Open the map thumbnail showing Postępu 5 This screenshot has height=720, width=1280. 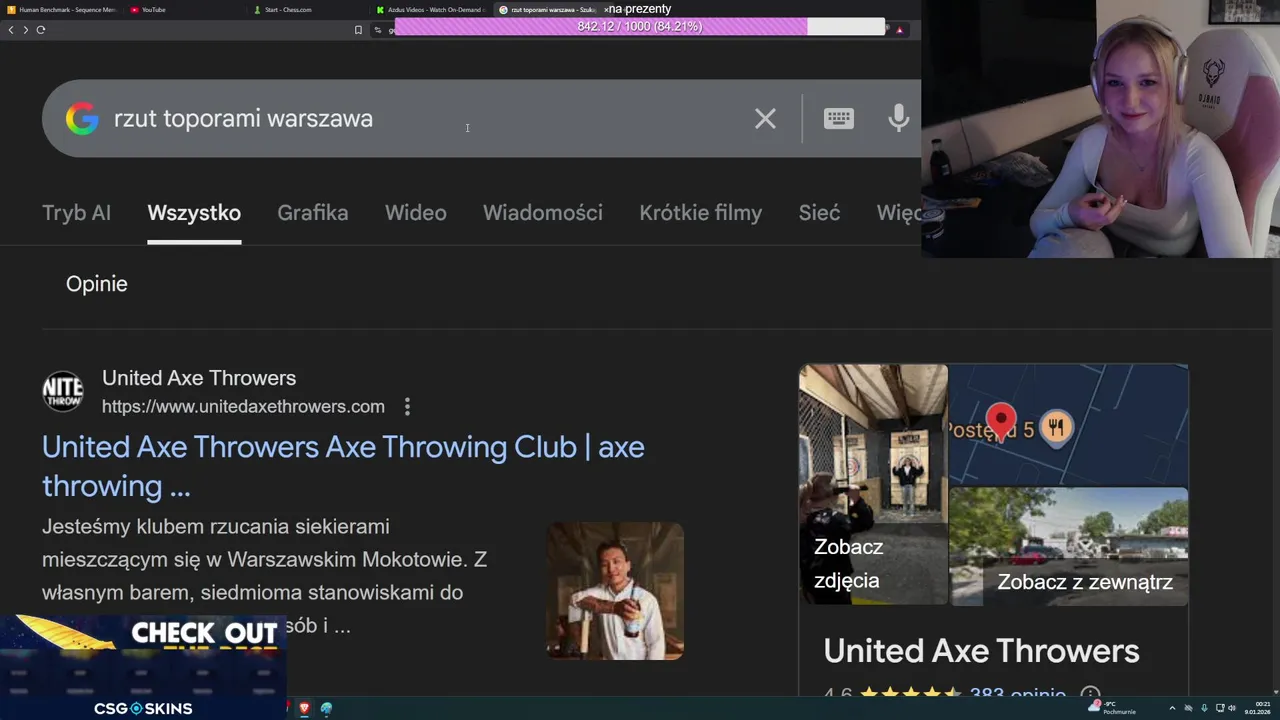point(1068,425)
